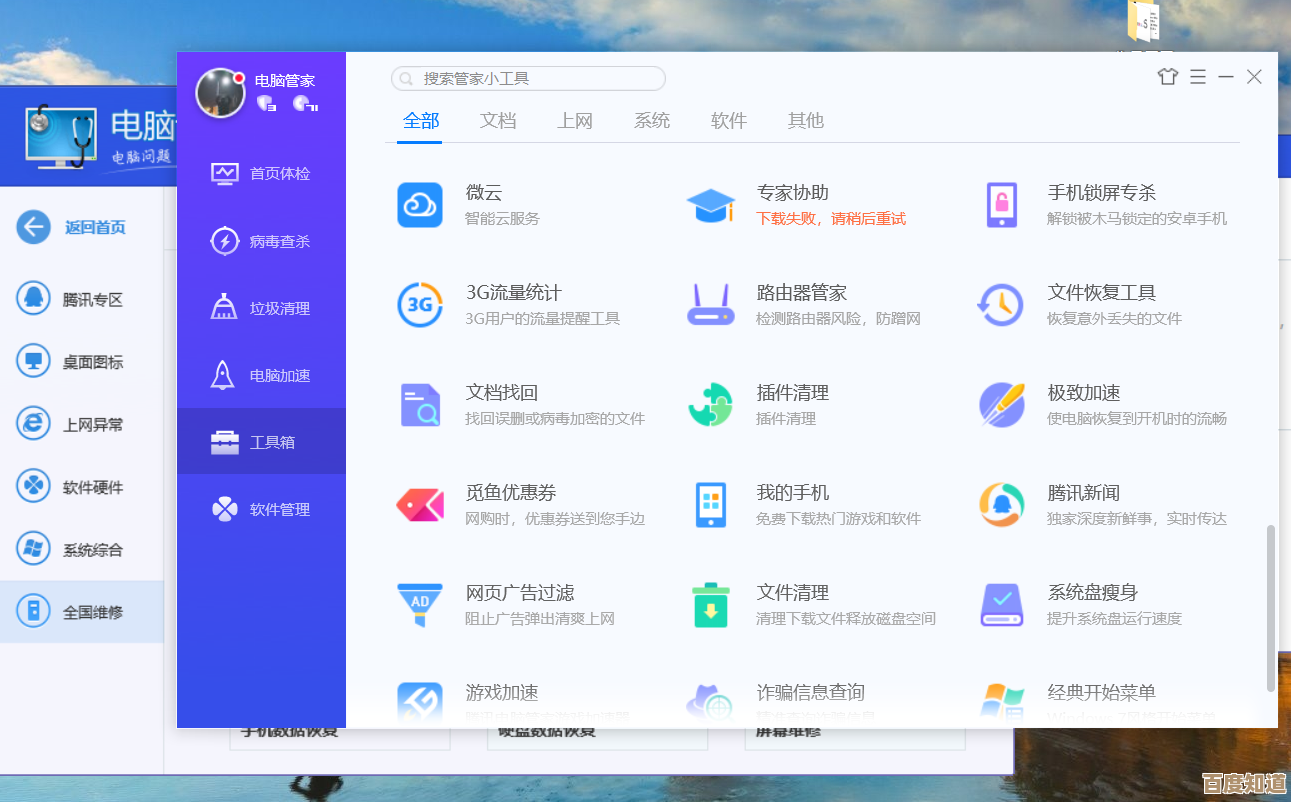The height and width of the screenshot is (802, 1291).
Task: Click the 文件恢复工具 clock icon
Action: [1001, 305]
